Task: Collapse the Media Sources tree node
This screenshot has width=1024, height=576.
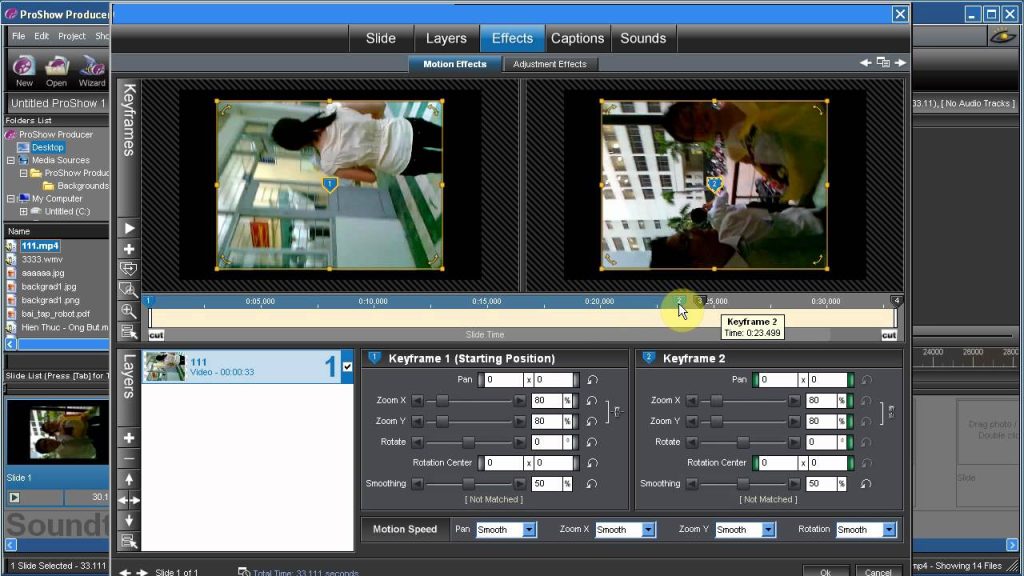Action: click(x=11, y=160)
